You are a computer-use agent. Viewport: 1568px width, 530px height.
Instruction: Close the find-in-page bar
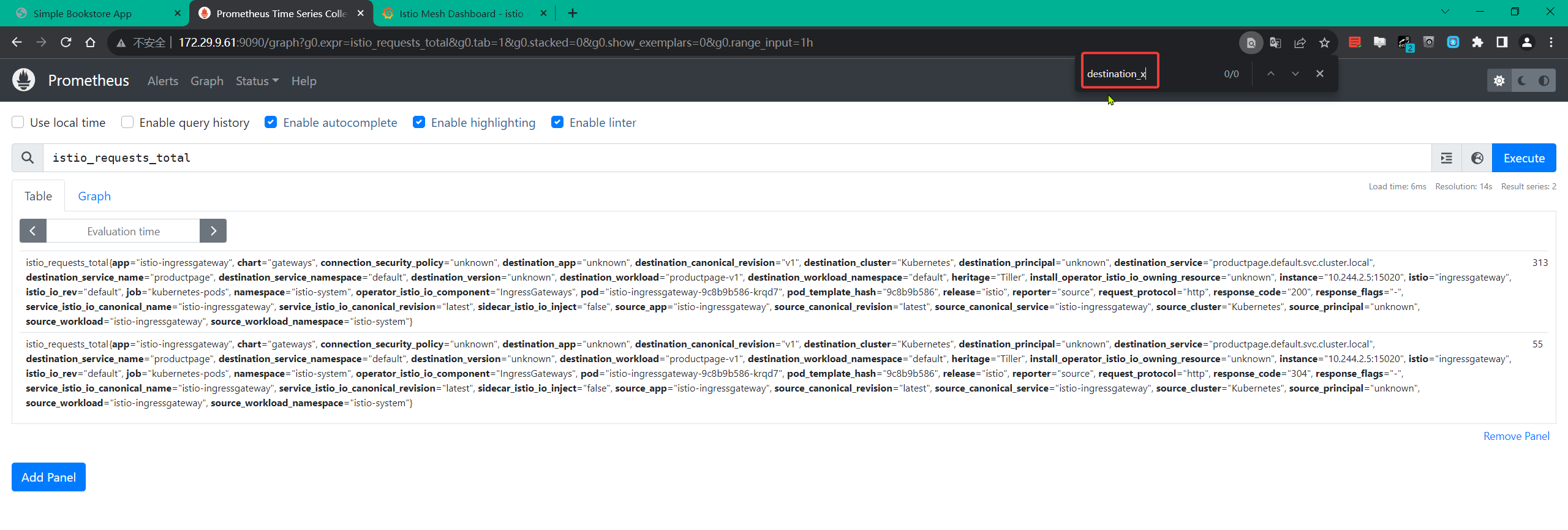click(x=1320, y=74)
